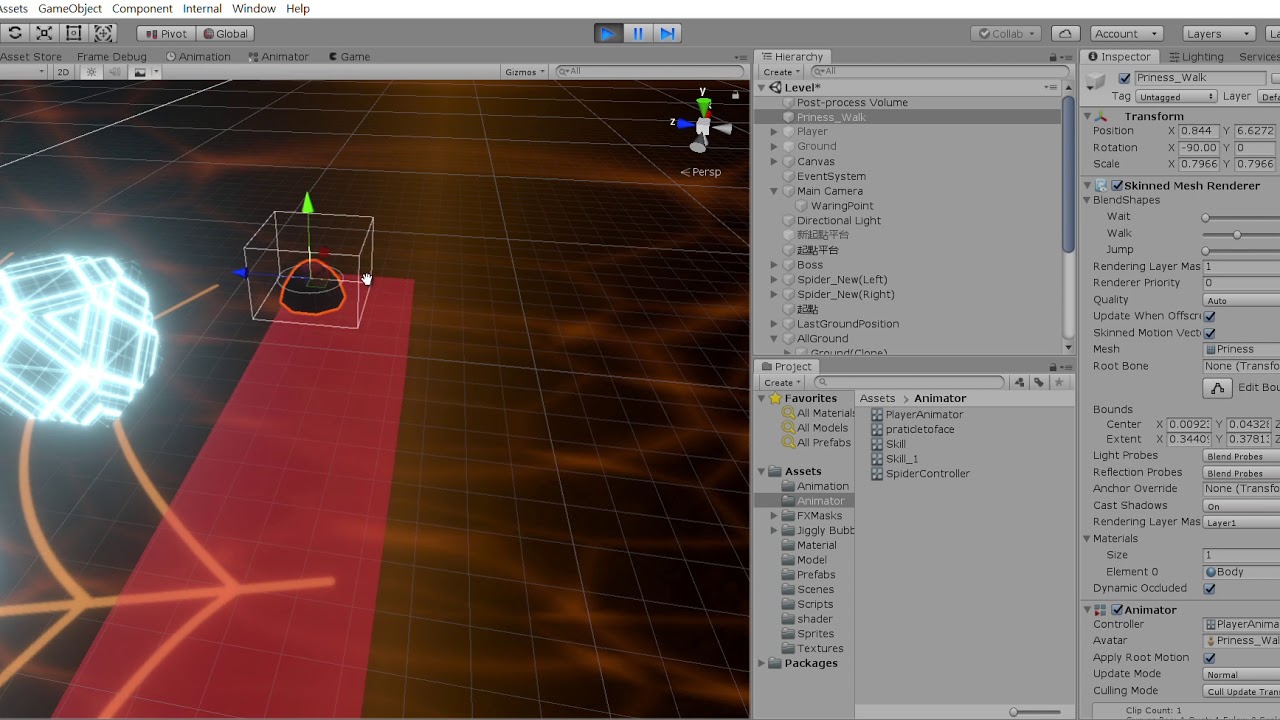Select the Scale tool in the toolbar
Image resolution: width=1280 pixels, height=720 pixels.
[x=44, y=33]
